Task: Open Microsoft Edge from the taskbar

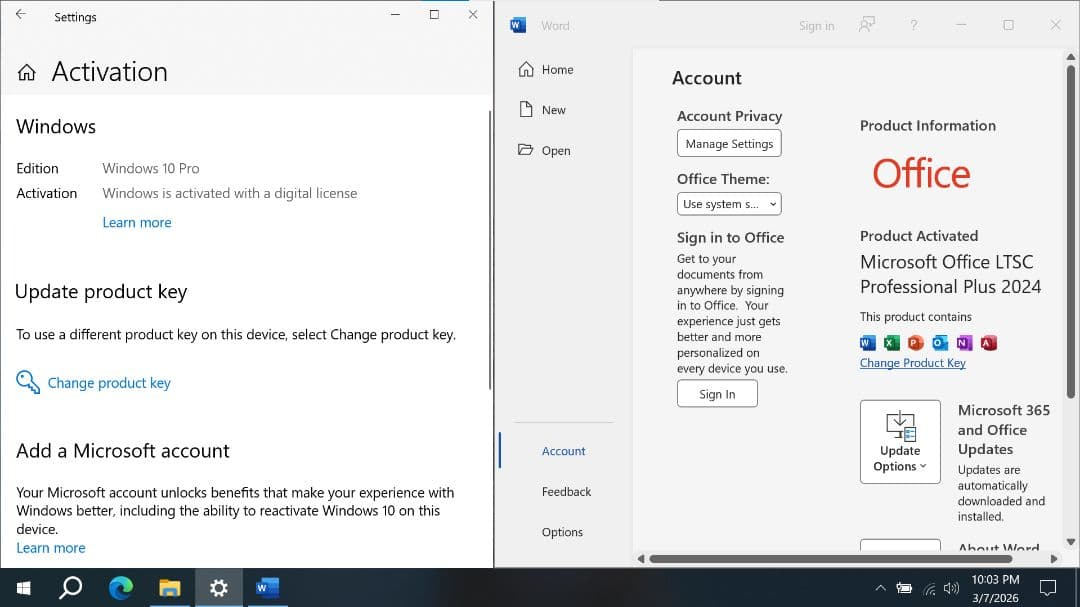Action: (x=121, y=587)
